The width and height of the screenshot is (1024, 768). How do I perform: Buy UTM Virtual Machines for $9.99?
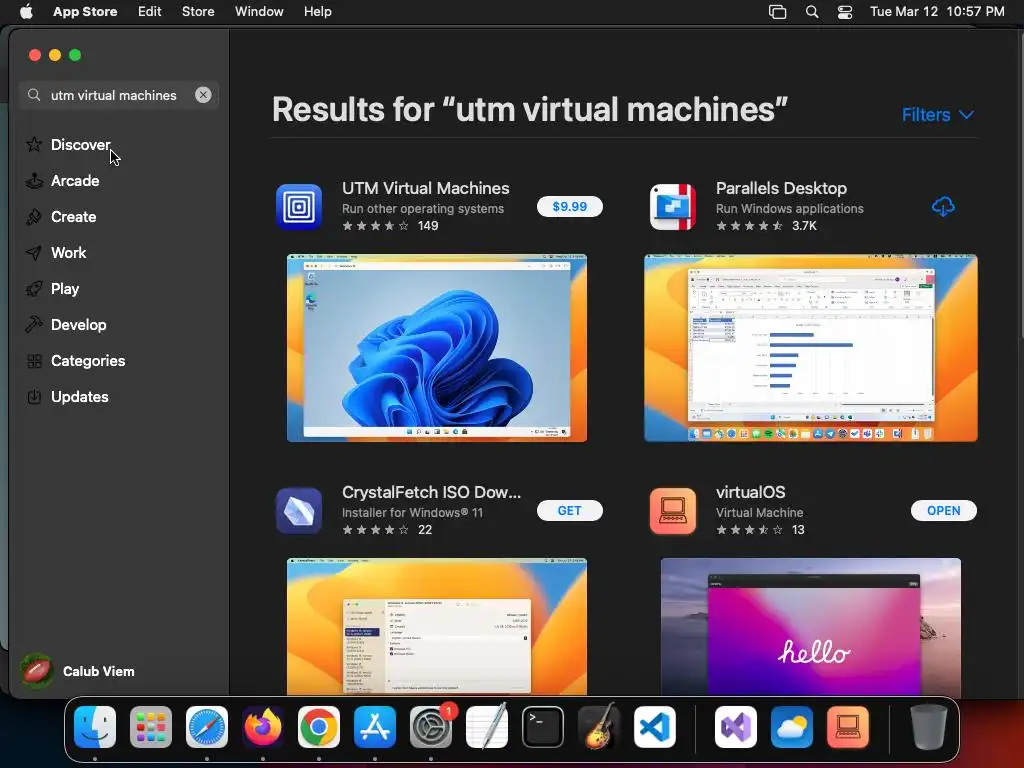click(x=569, y=206)
